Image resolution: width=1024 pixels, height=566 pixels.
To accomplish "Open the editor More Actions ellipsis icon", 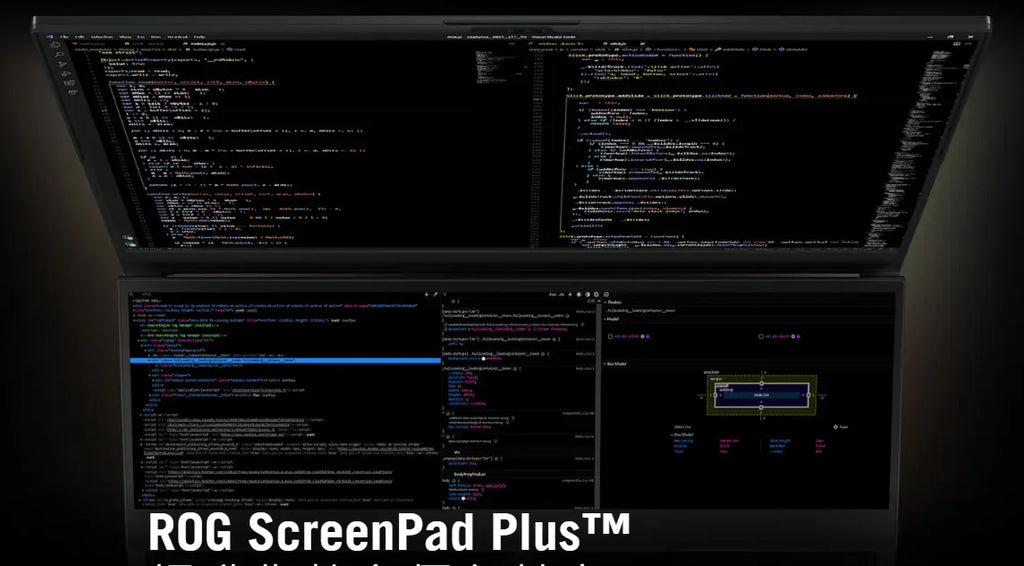I will coord(967,44).
